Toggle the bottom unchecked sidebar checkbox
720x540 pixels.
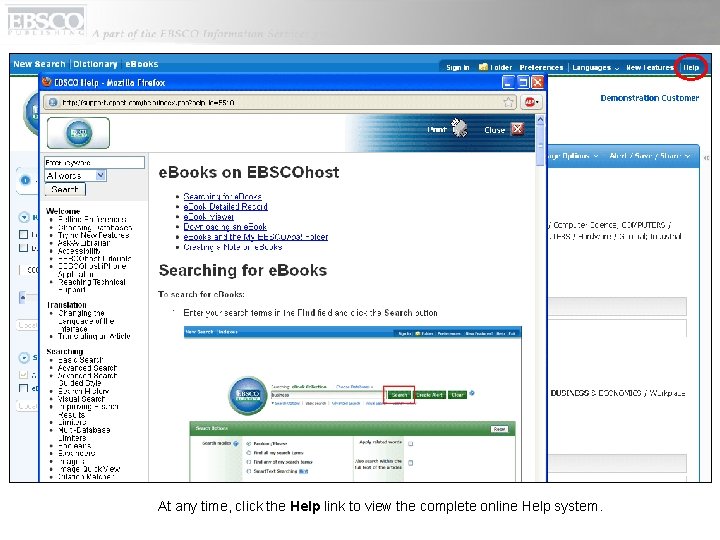coord(23,388)
